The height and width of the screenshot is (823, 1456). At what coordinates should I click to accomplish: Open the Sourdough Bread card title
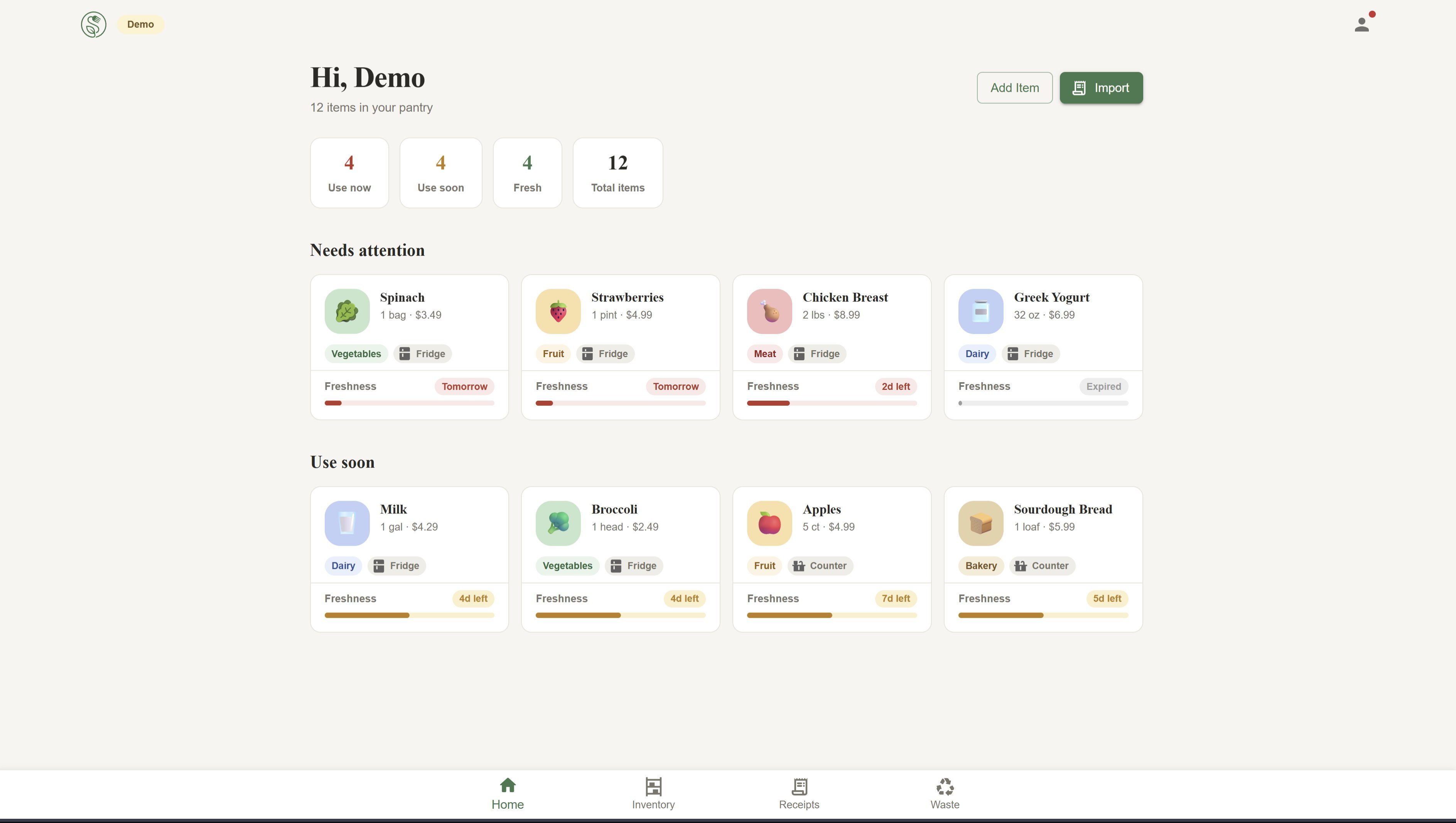[x=1063, y=509]
